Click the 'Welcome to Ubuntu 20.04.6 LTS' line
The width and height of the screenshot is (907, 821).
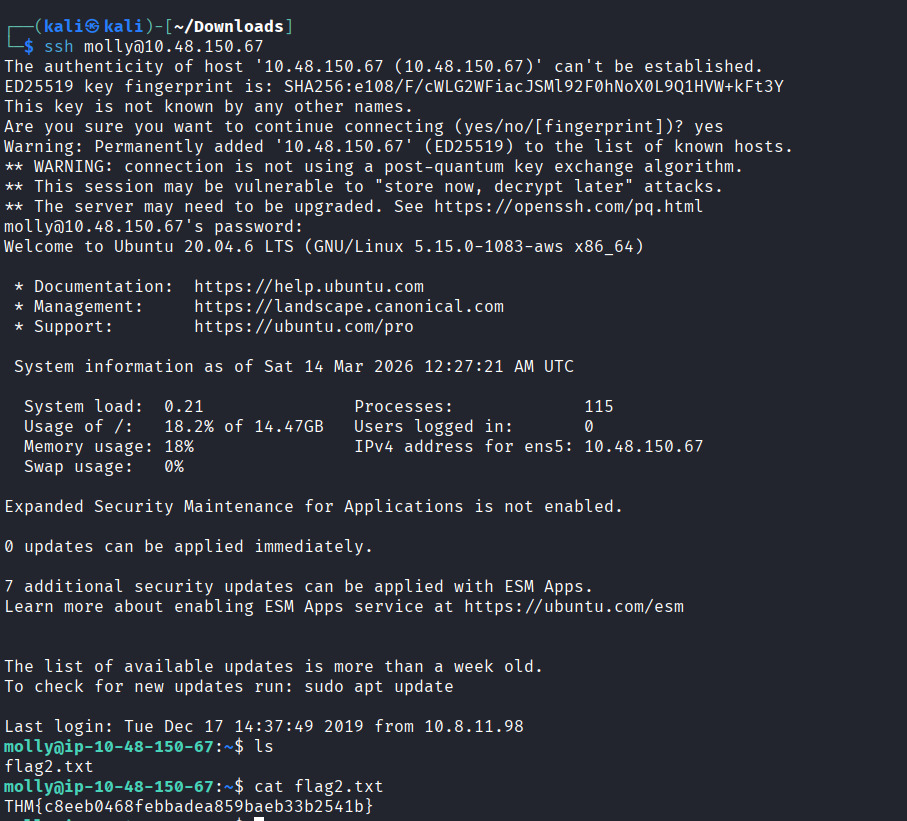(x=150, y=247)
